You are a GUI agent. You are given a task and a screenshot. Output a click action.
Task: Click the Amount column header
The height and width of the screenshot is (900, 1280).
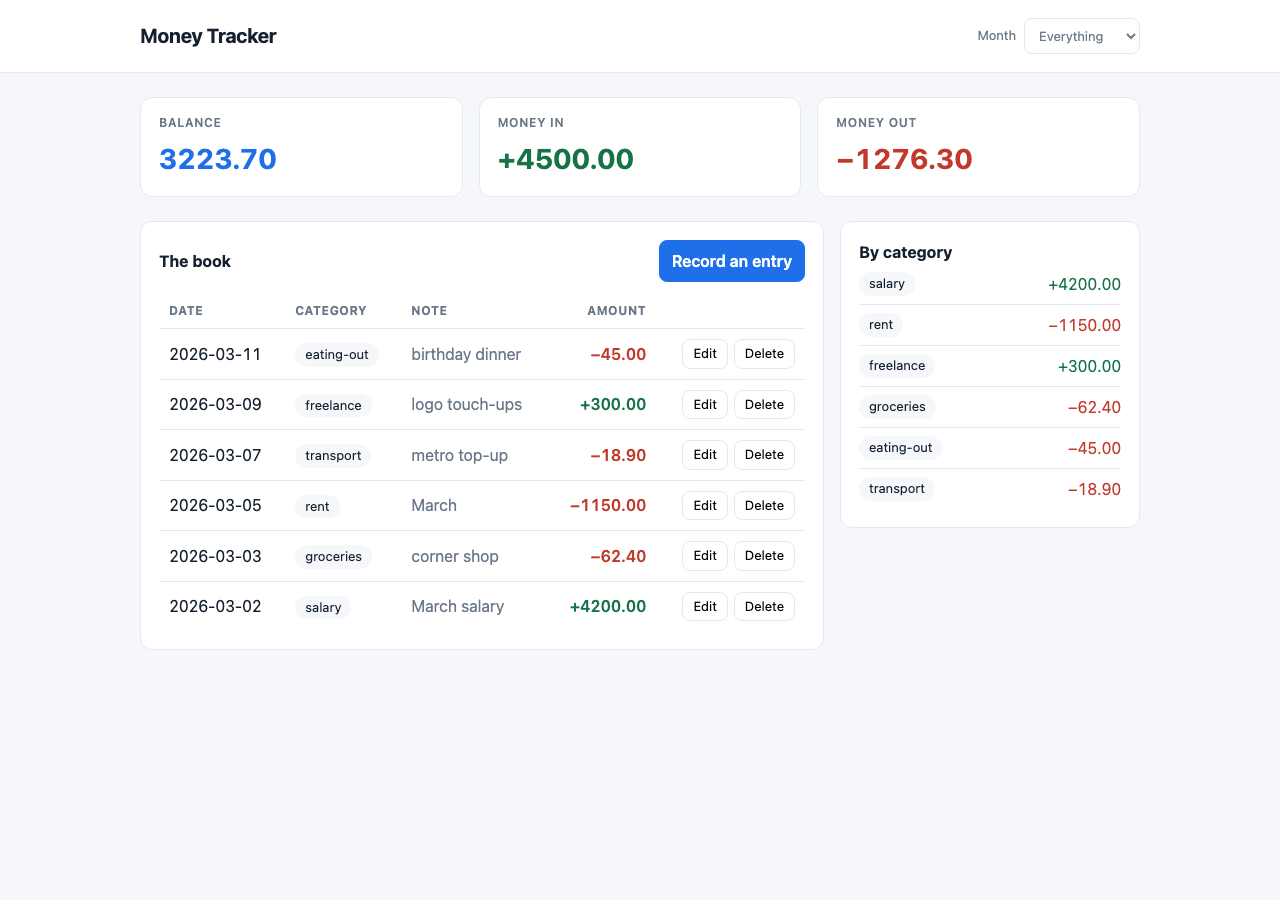(x=616, y=311)
